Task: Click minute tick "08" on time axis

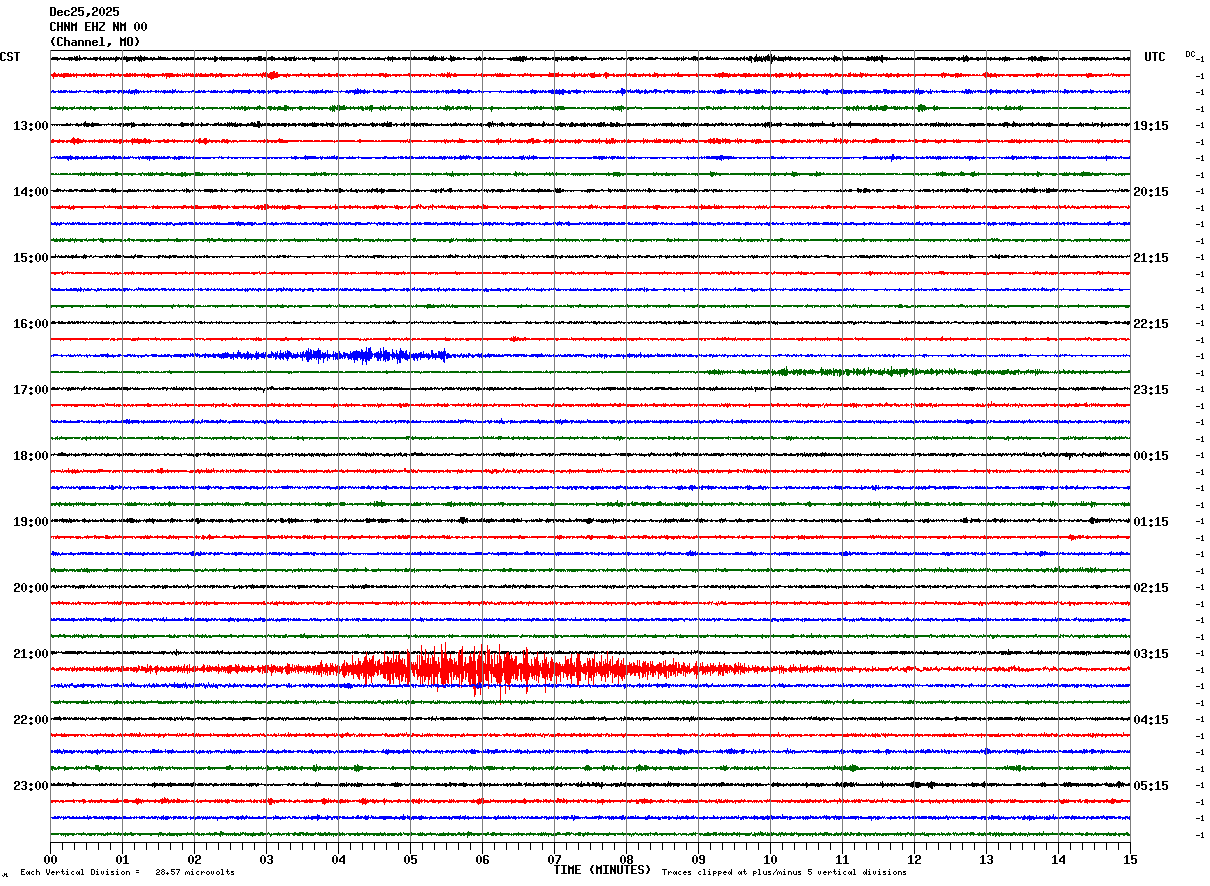Action: pyautogui.click(x=626, y=859)
